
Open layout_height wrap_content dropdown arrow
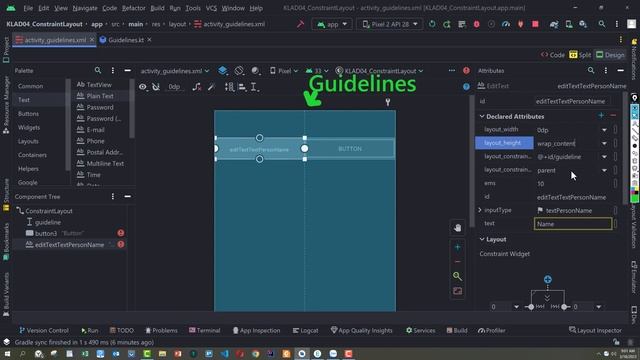tap(604, 144)
